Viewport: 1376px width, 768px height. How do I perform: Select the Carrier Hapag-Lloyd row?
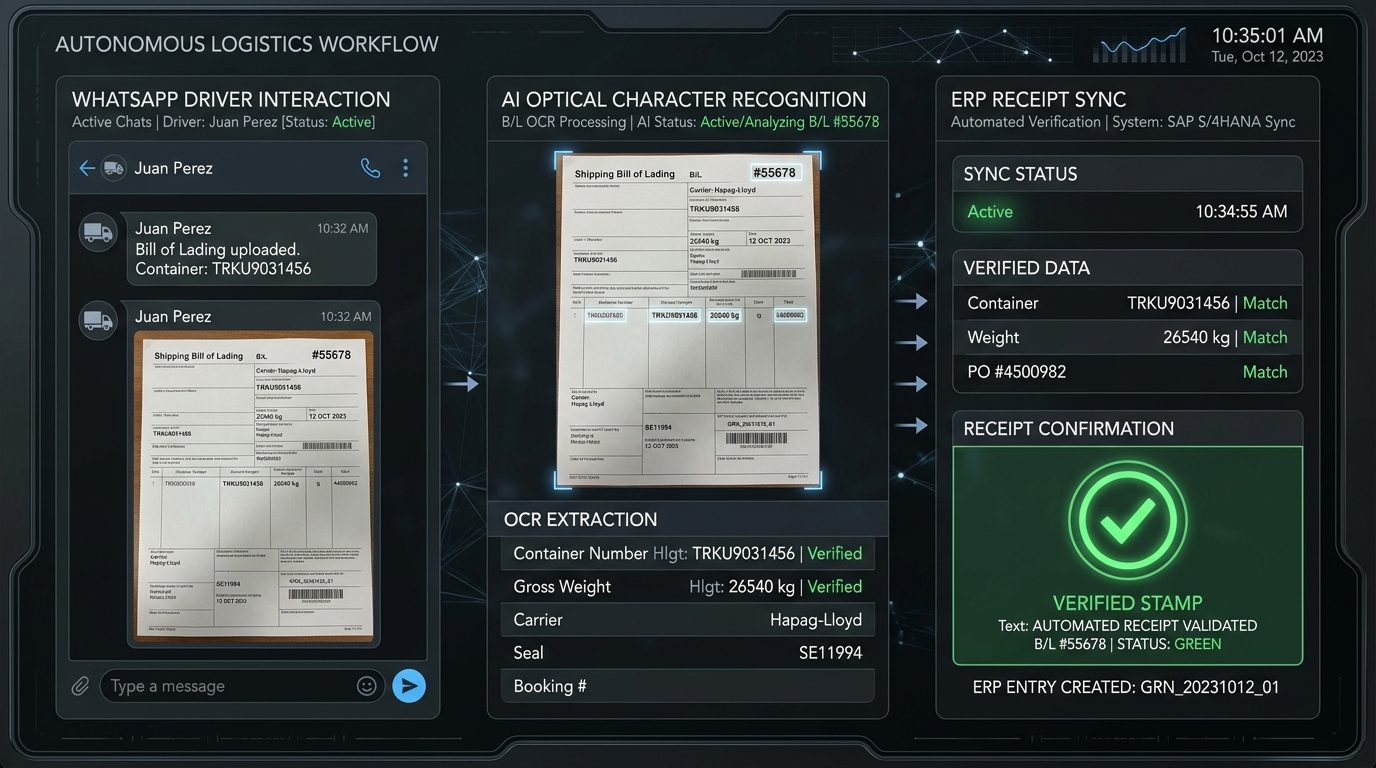click(687, 619)
